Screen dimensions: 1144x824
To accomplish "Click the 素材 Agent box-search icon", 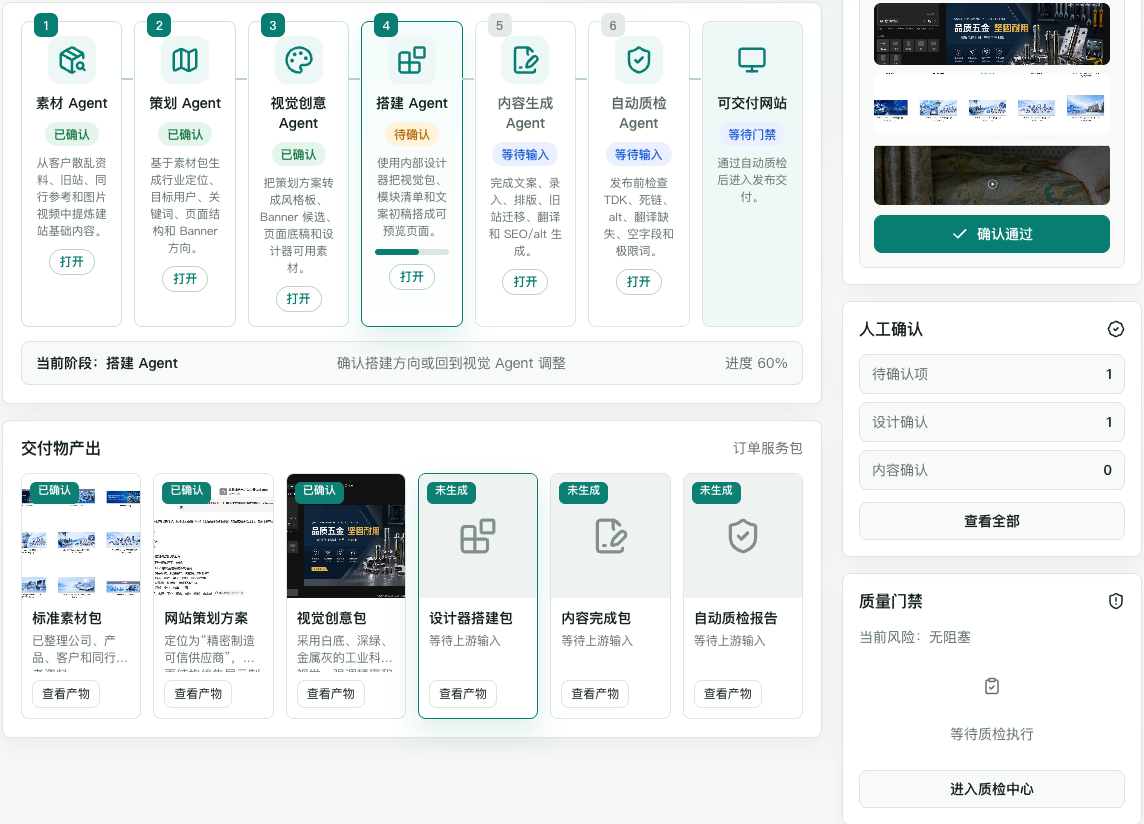I will click(x=72, y=60).
